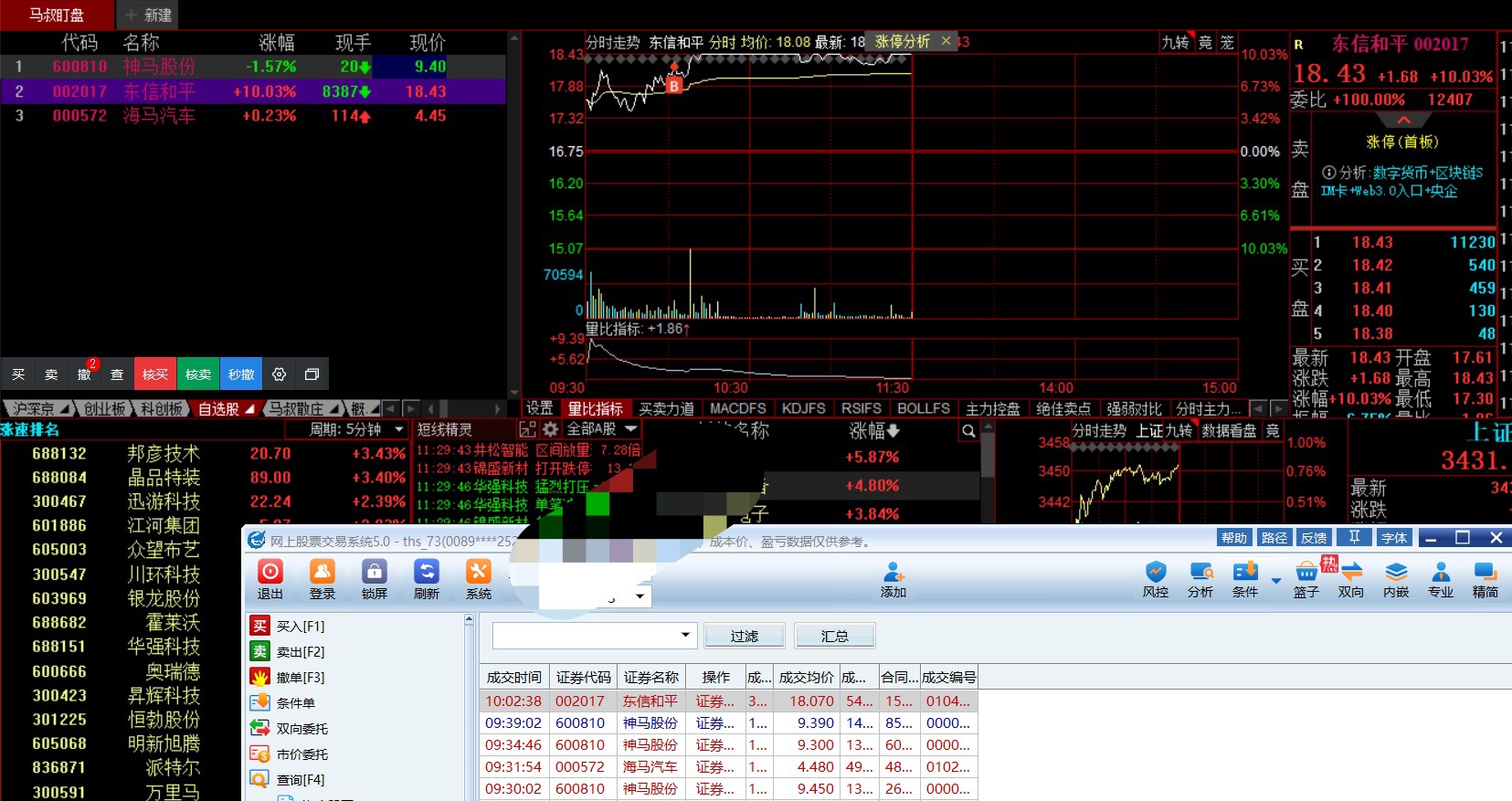Viewport: 1512px width, 801px height.
Task: Open the 篮子 basket trading icon
Action: tap(1306, 580)
